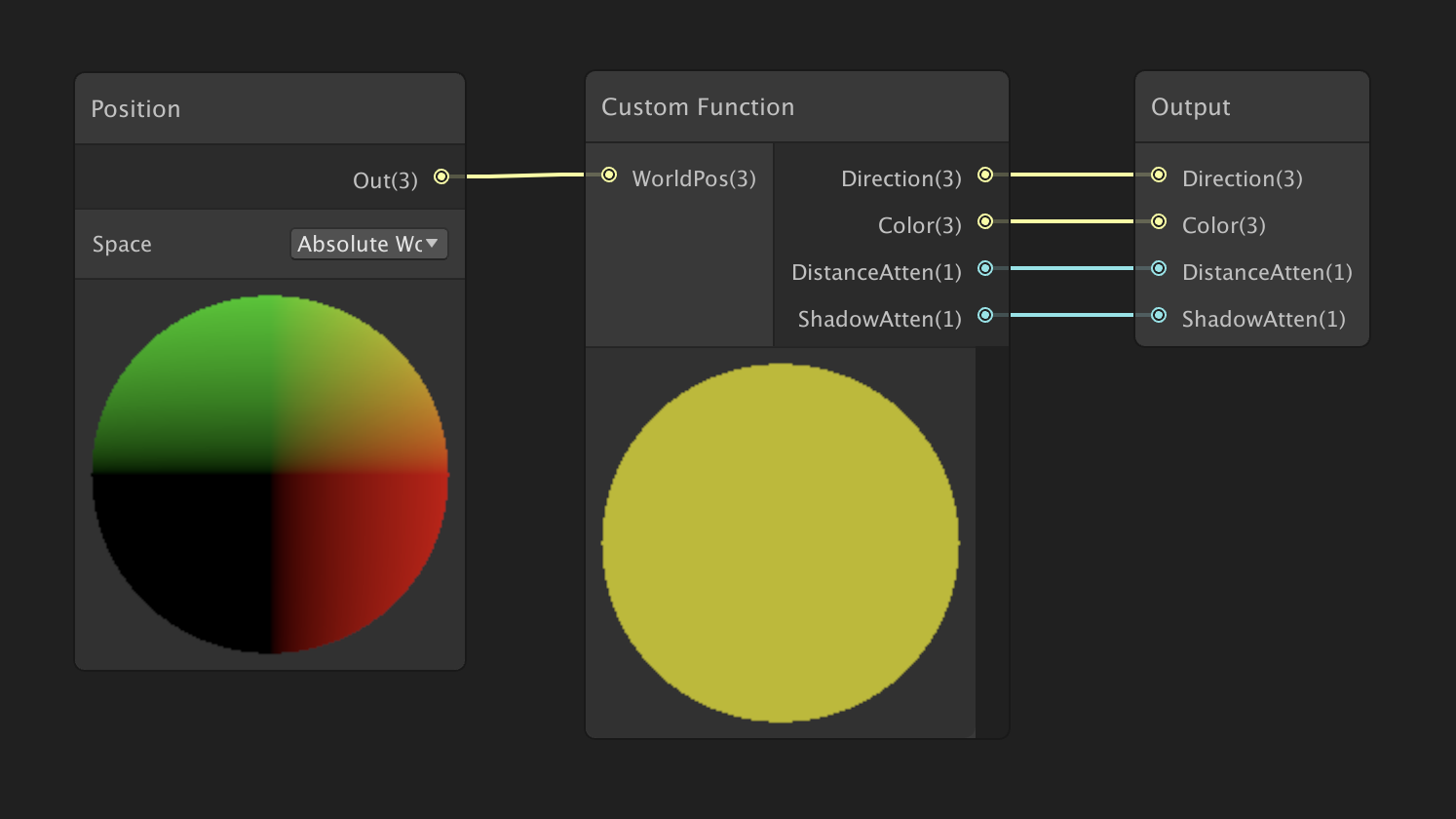Click Color(3) label in Custom Function
This screenshot has height=819, width=1456.
(x=920, y=225)
